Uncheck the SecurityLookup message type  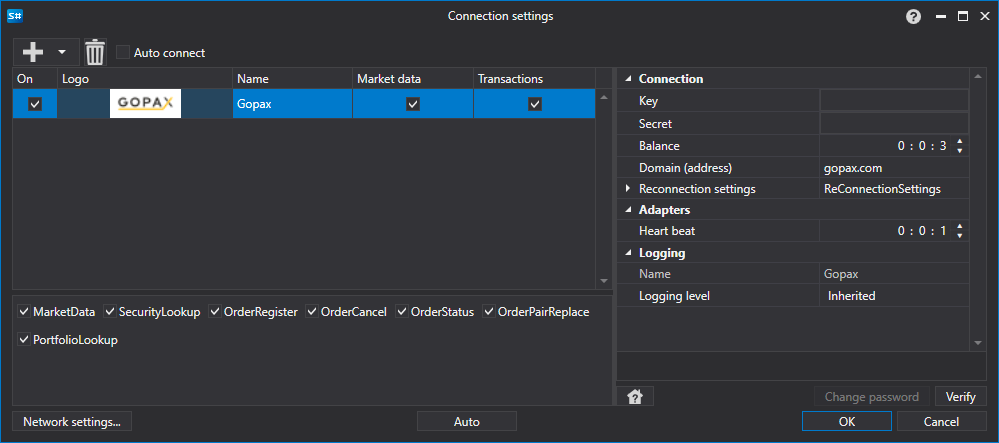tap(110, 312)
